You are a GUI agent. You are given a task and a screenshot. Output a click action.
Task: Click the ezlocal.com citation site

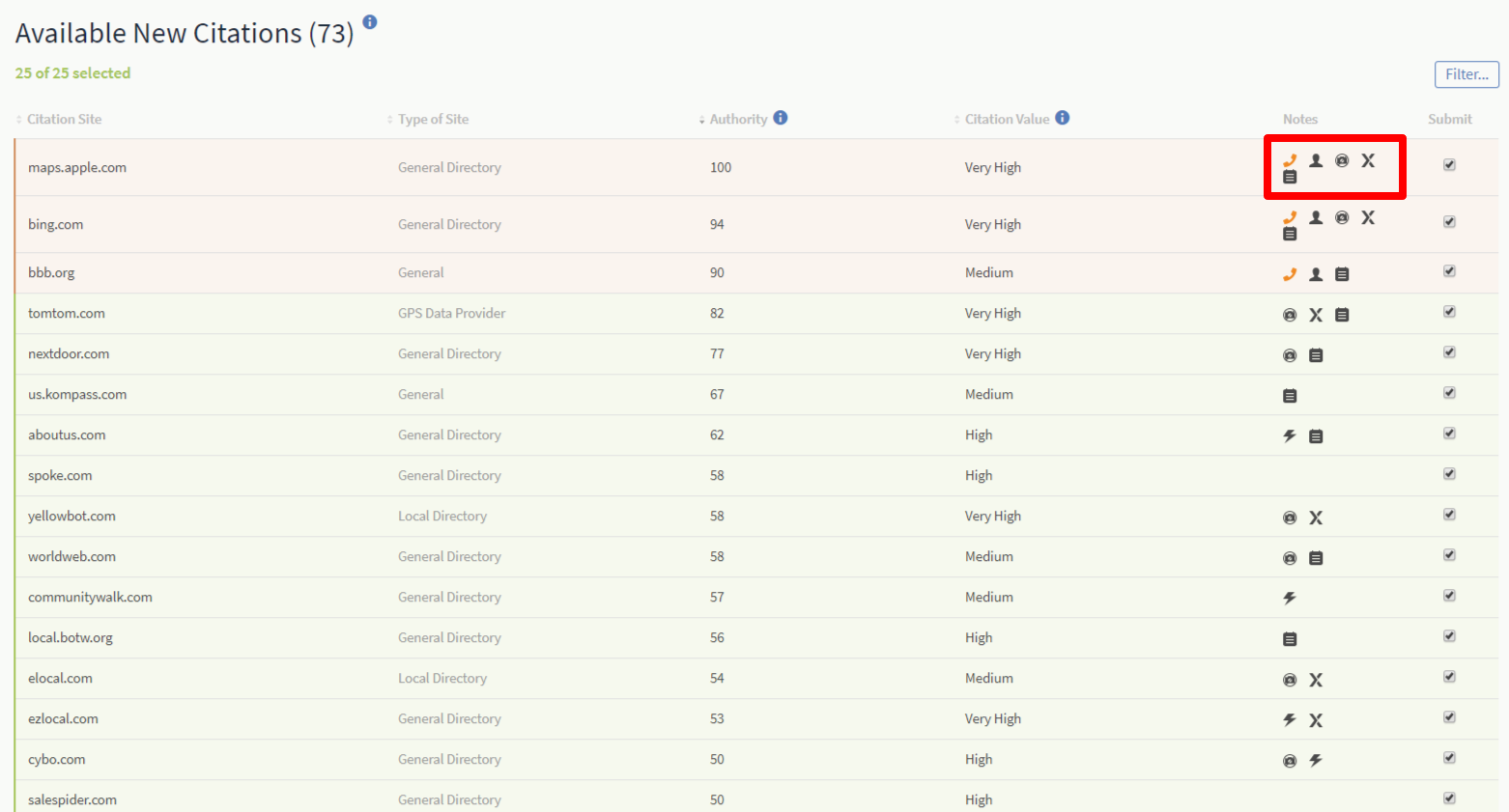click(x=63, y=718)
